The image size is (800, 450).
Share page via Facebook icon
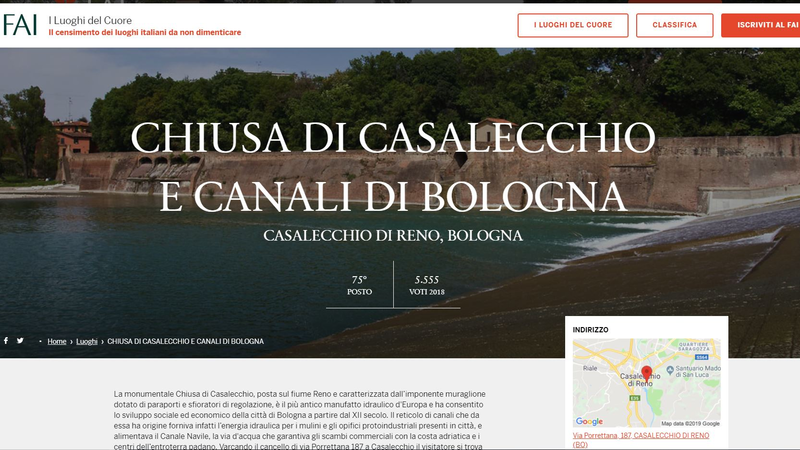(6, 341)
